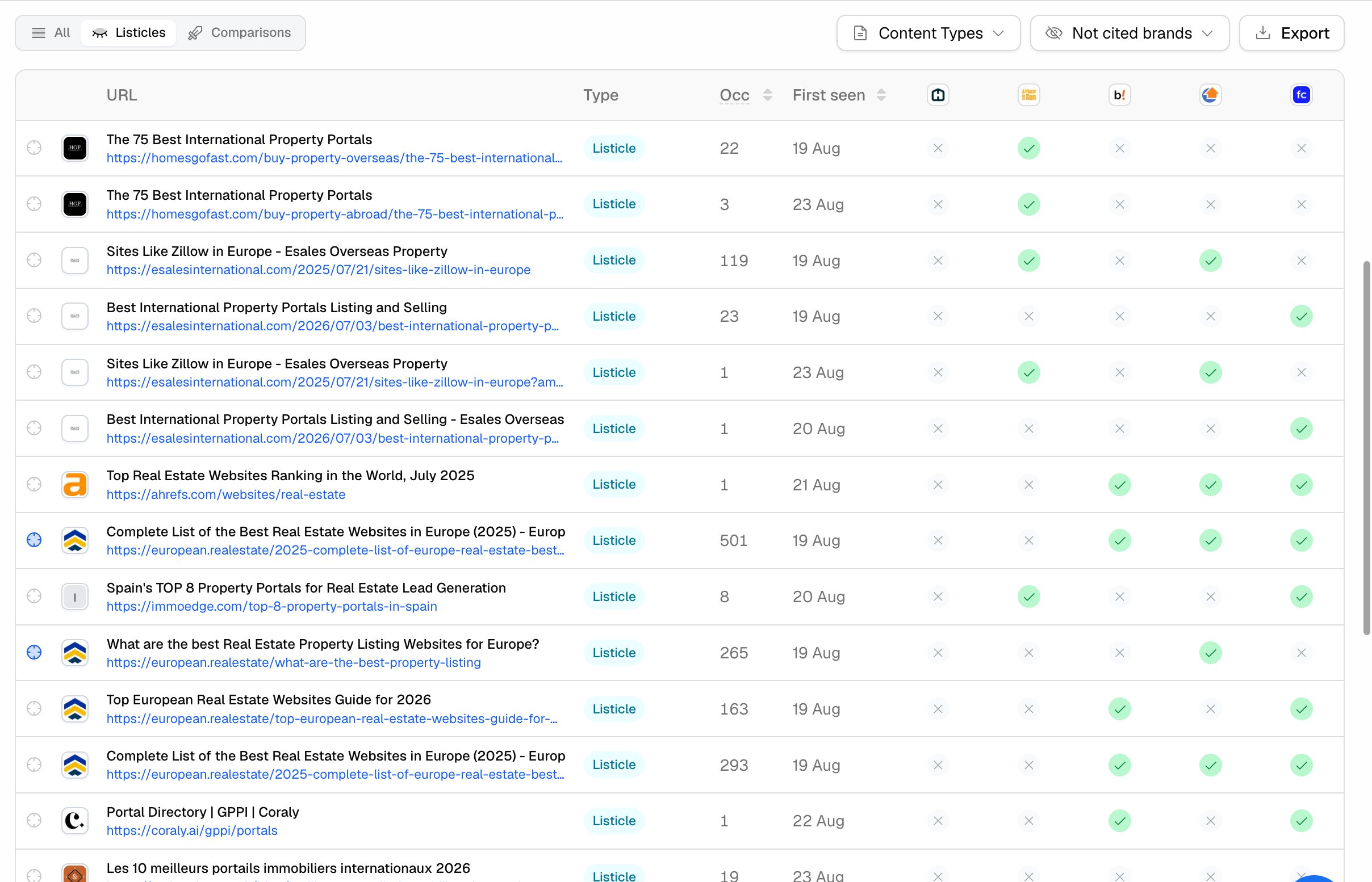Click the Listicle tag on the ahrefs row
Viewport: 1372px width, 882px height.
[614, 485]
